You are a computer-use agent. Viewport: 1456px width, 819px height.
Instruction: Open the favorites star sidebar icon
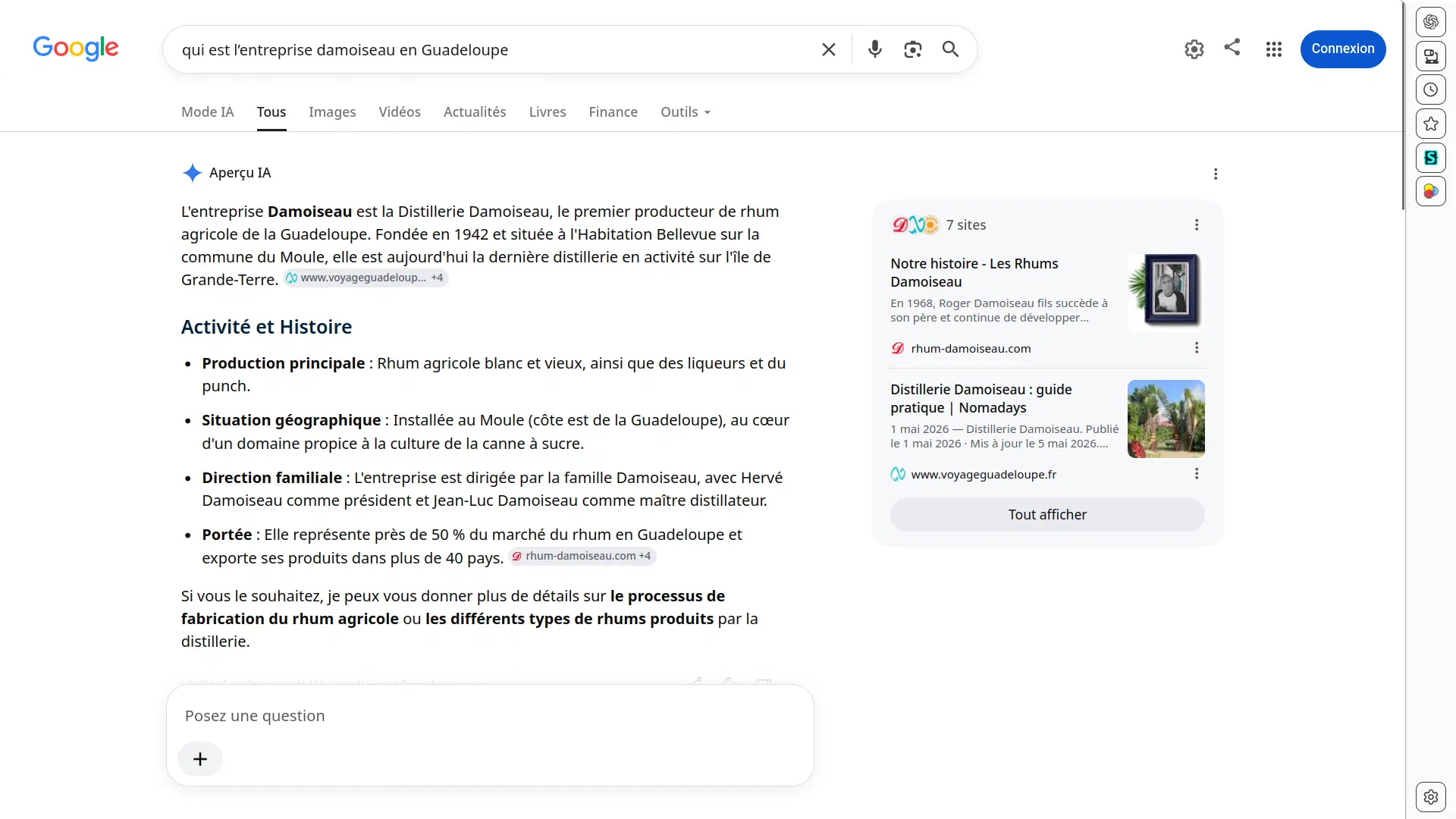(x=1430, y=124)
